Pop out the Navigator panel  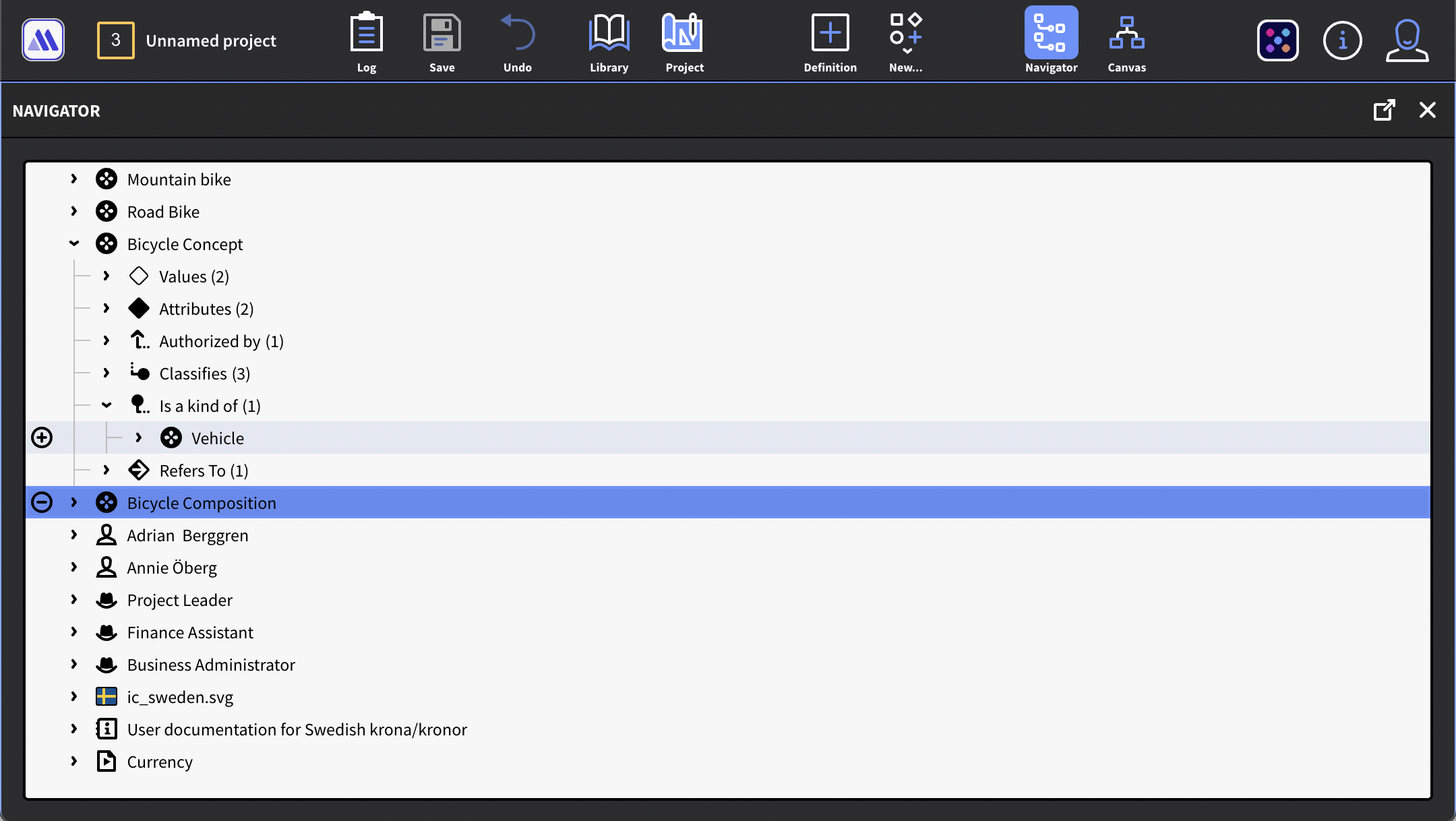pos(1384,110)
